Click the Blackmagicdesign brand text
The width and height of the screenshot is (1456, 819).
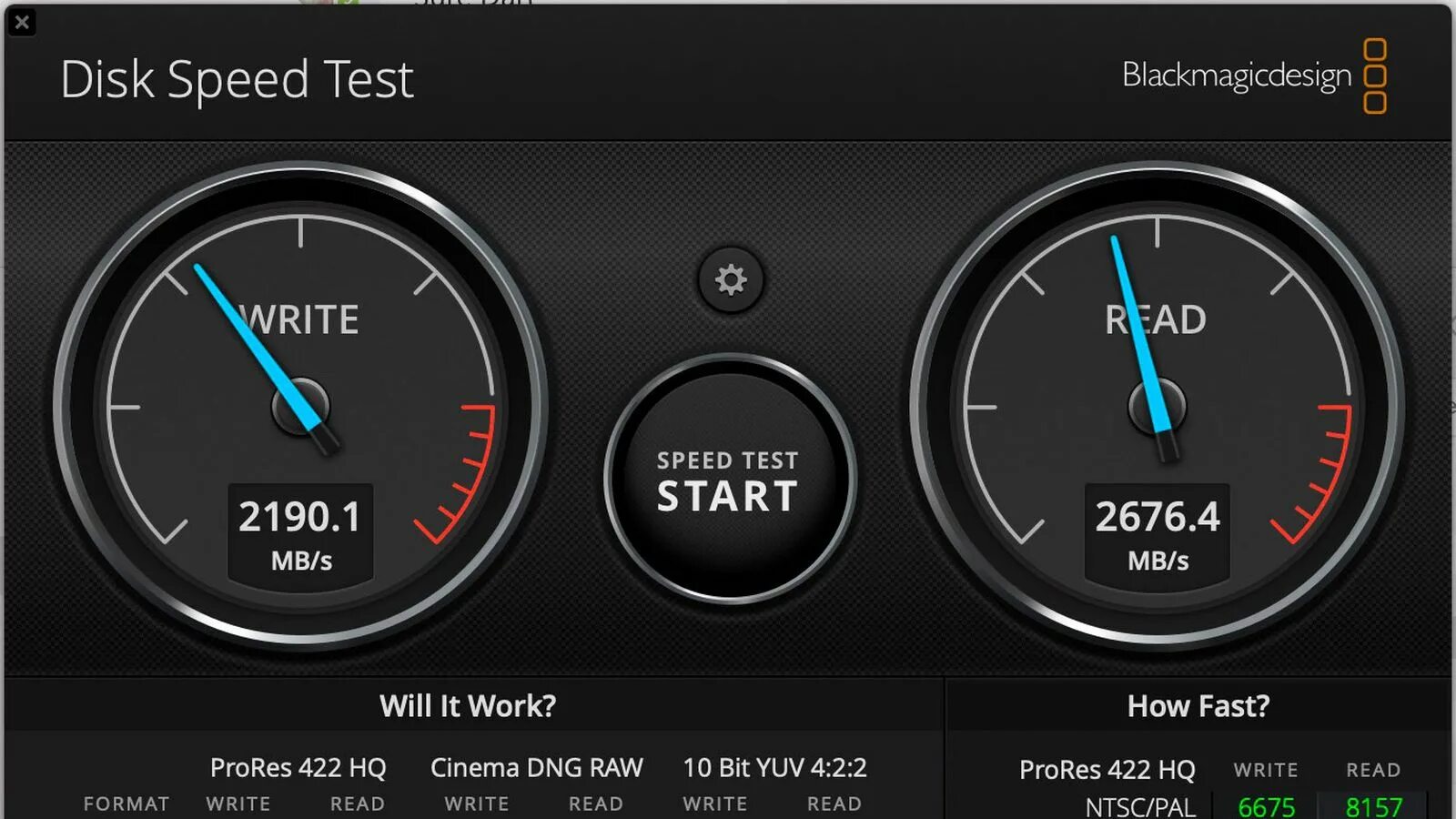tap(1237, 76)
